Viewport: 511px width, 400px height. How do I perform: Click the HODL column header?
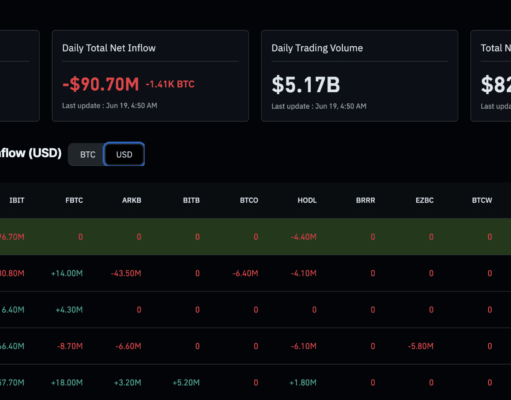coord(307,200)
